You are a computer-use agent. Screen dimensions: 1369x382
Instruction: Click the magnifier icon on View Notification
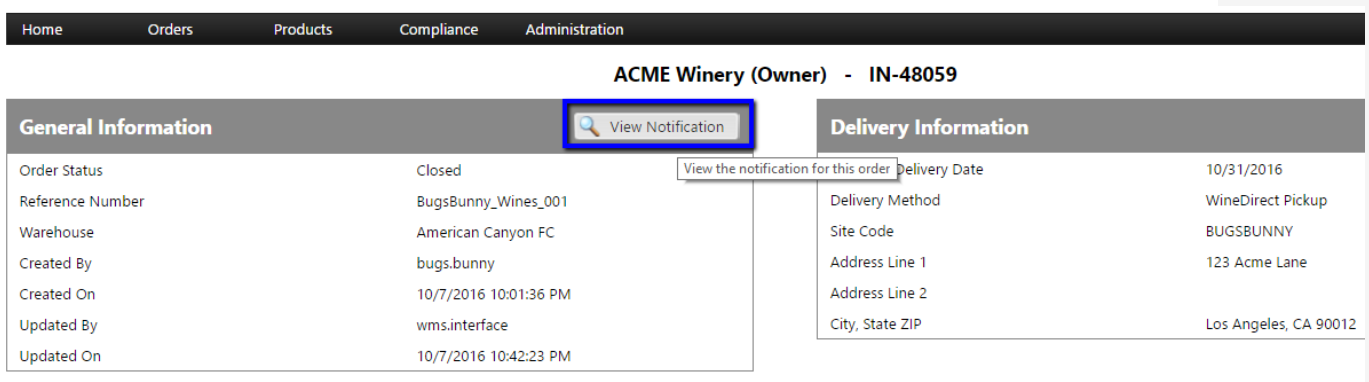[590, 127]
